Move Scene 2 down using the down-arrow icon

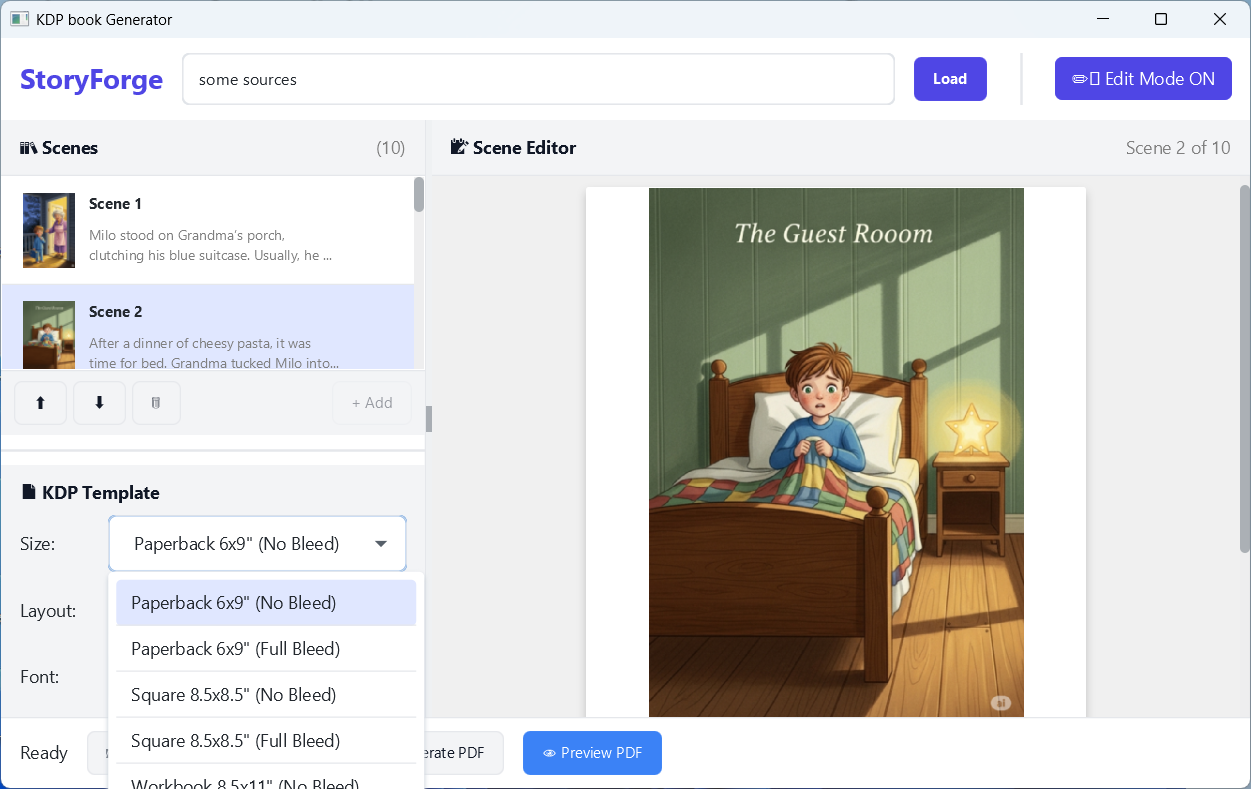[x=99, y=402]
